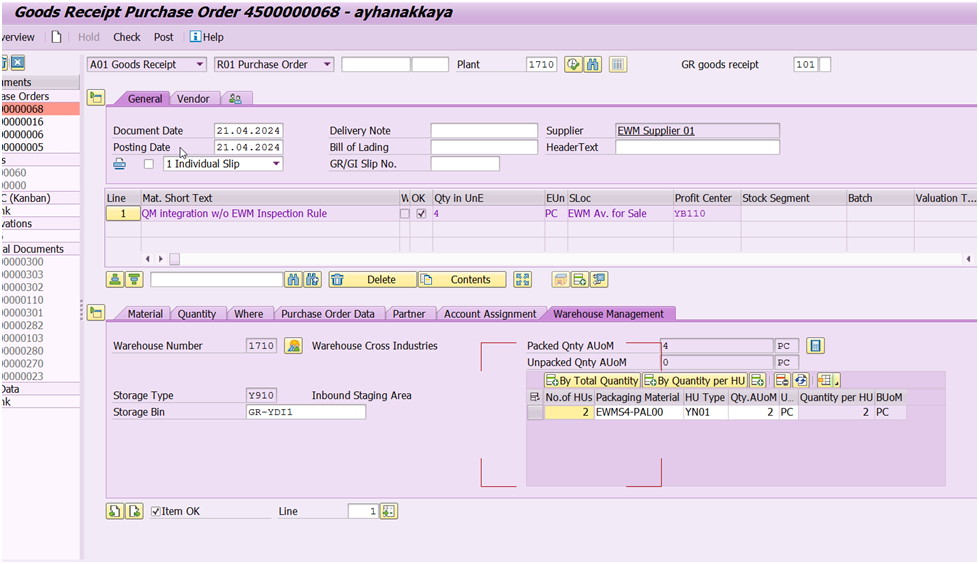Toggle the OK checkbox in line 1
The height and width of the screenshot is (564, 979).
[x=421, y=214]
